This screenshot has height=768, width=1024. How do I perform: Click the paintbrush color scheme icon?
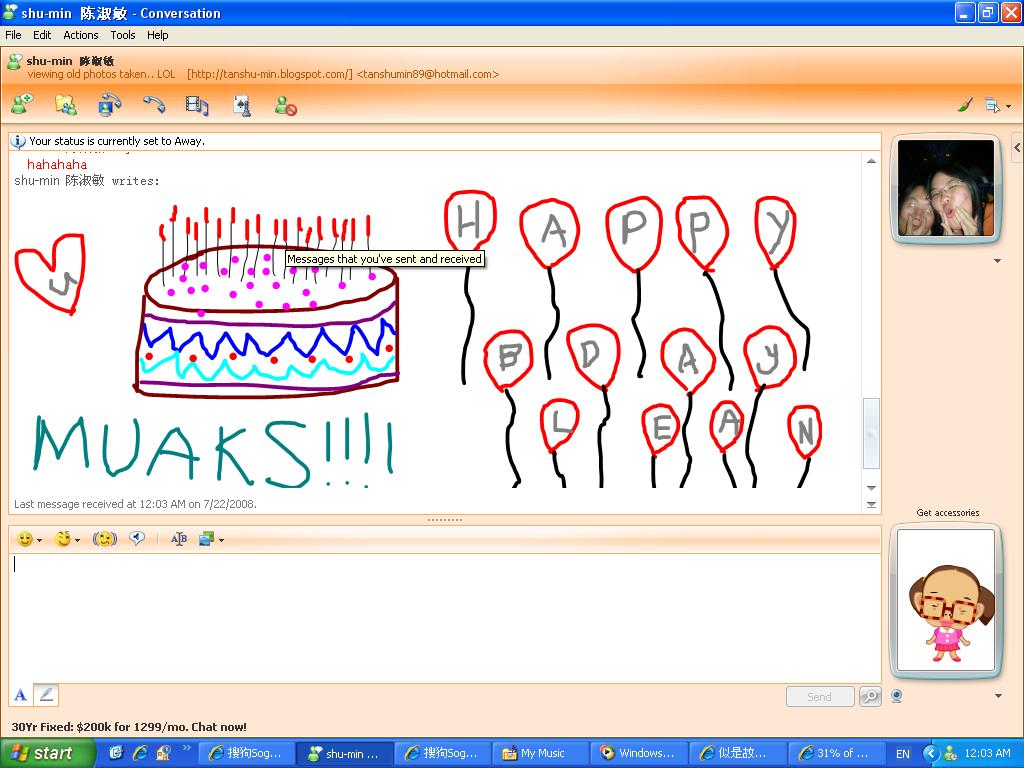(x=965, y=104)
